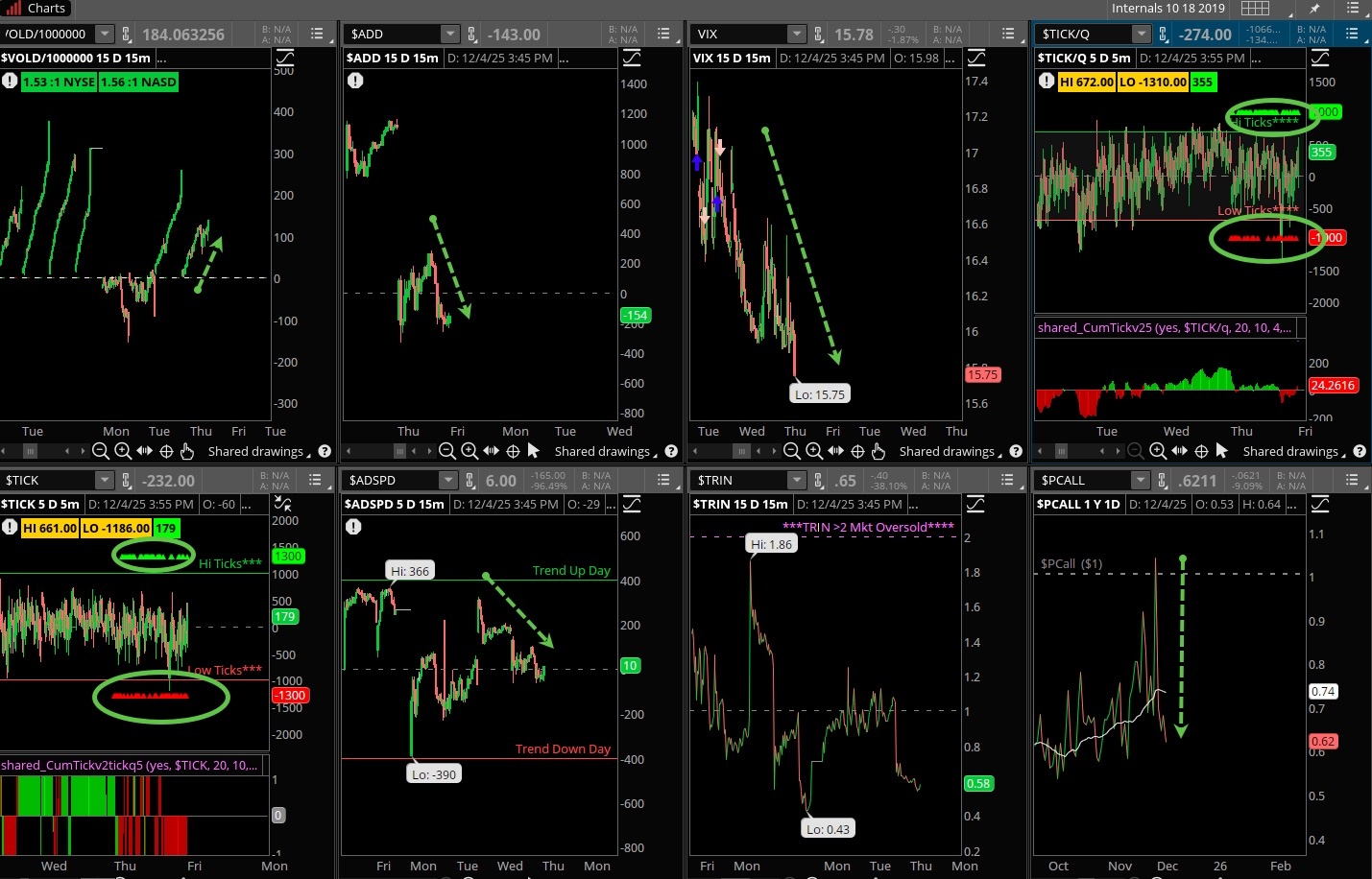
Task: Click the symbol link icon beside $ADD
Action: coord(472,35)
